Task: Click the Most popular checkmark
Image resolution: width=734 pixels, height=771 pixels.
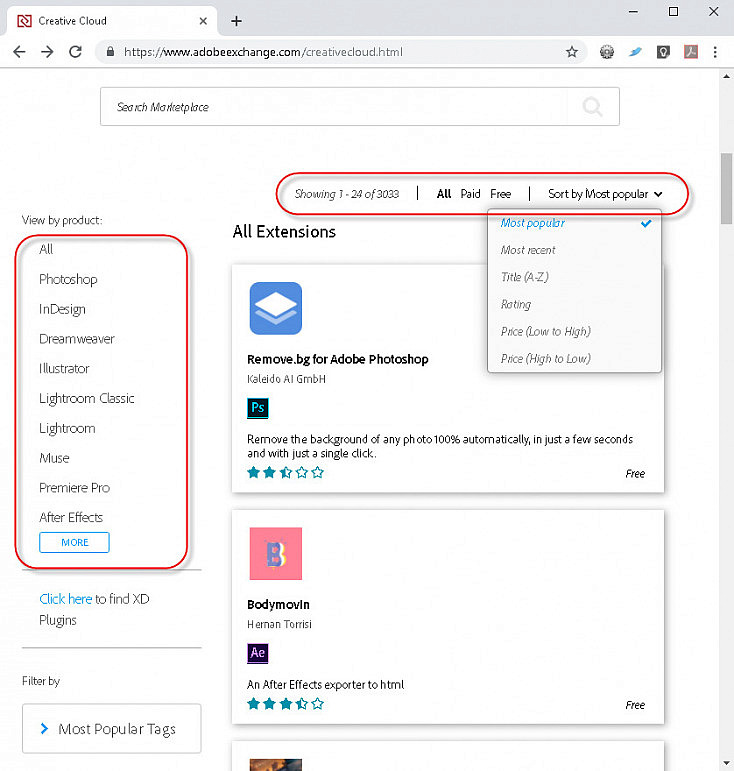Action: tap(646, 223)
